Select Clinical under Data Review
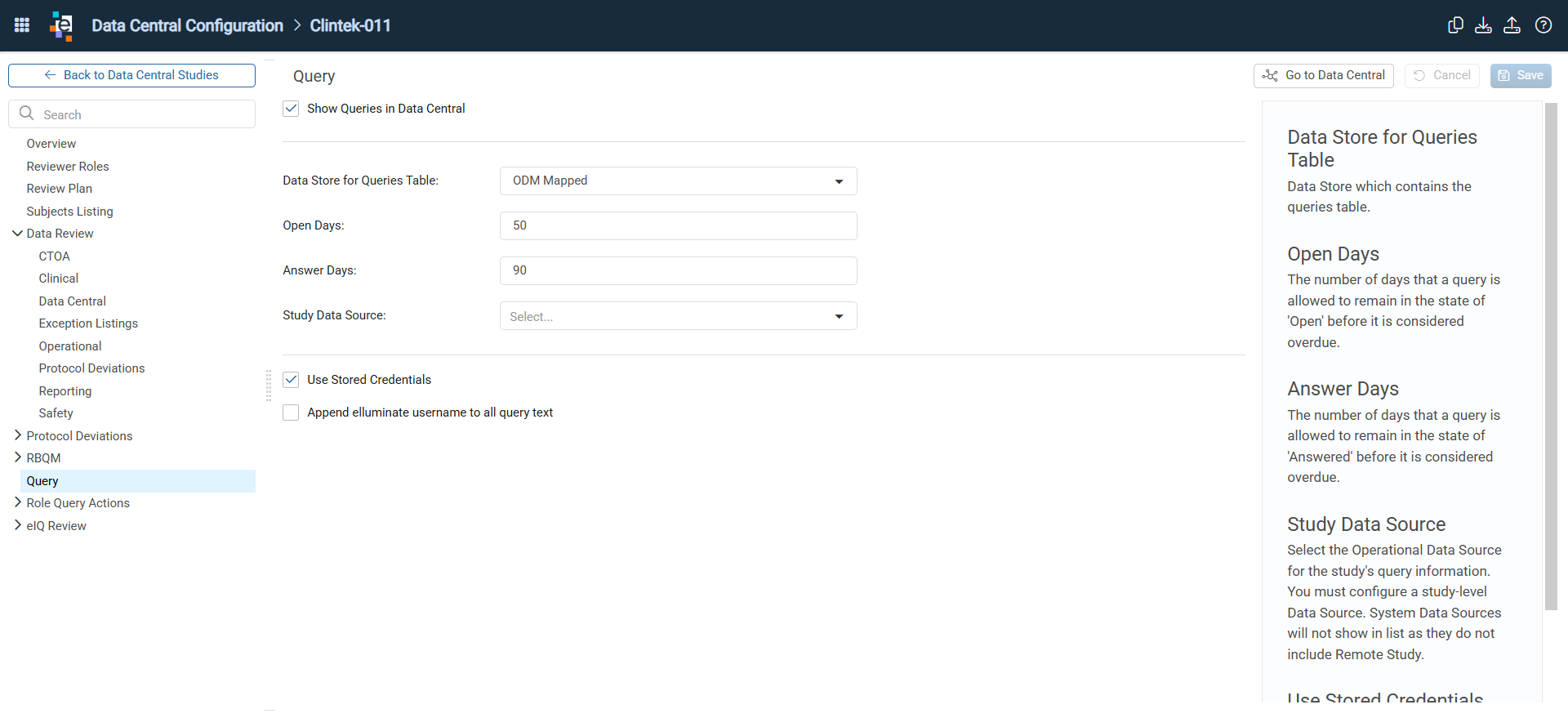The height and width of the screenshot is (718, 1568). click(x=58, y=279)
